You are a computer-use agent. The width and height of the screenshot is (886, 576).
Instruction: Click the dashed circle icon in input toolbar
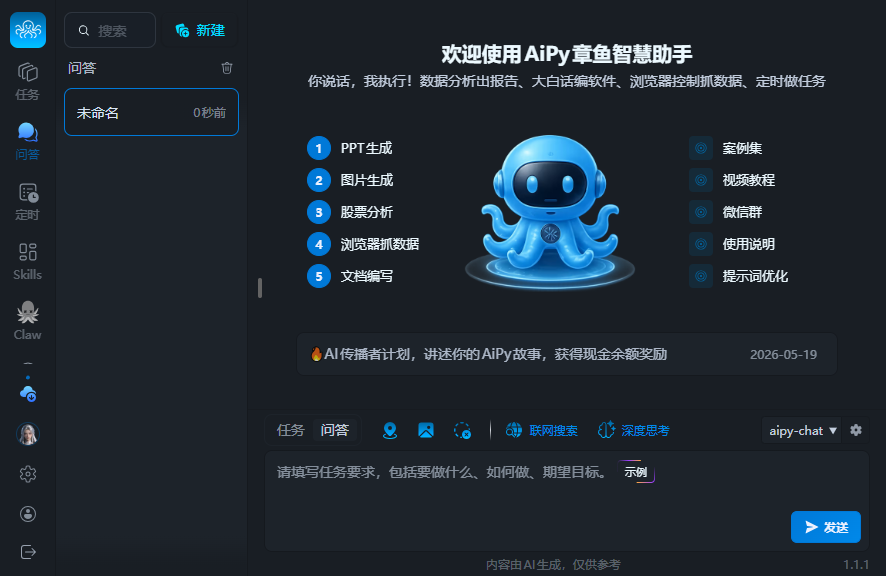coord(462,431)
